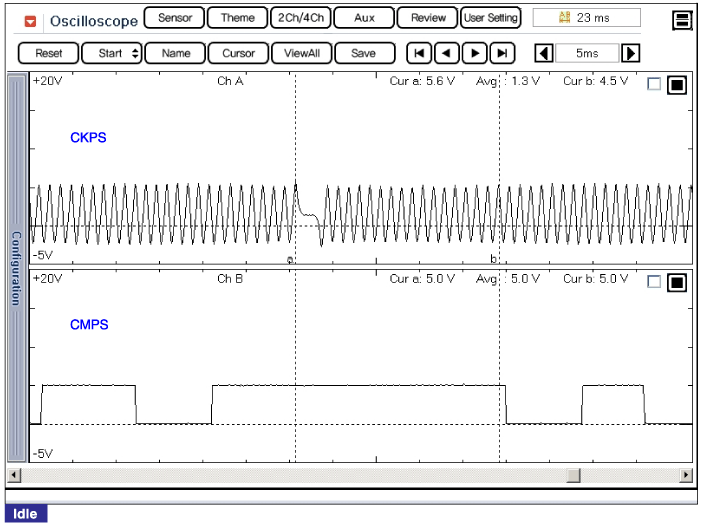Maximize the Ch A CKPS waveform pane

pos(676,85)
